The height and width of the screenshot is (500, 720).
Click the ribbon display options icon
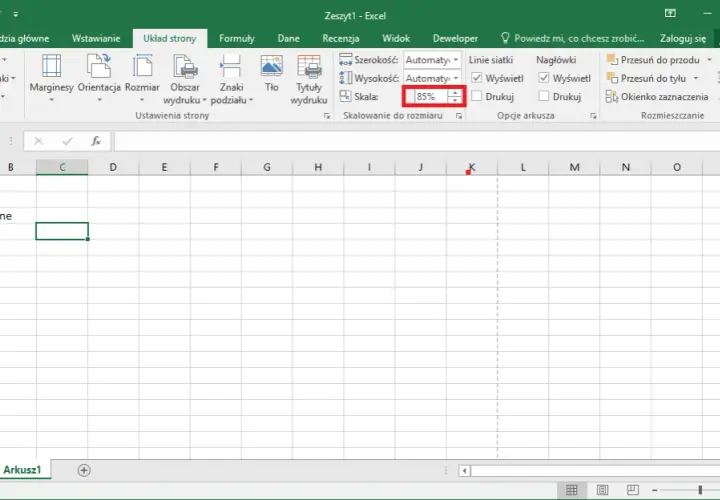(x=670, y=14)
